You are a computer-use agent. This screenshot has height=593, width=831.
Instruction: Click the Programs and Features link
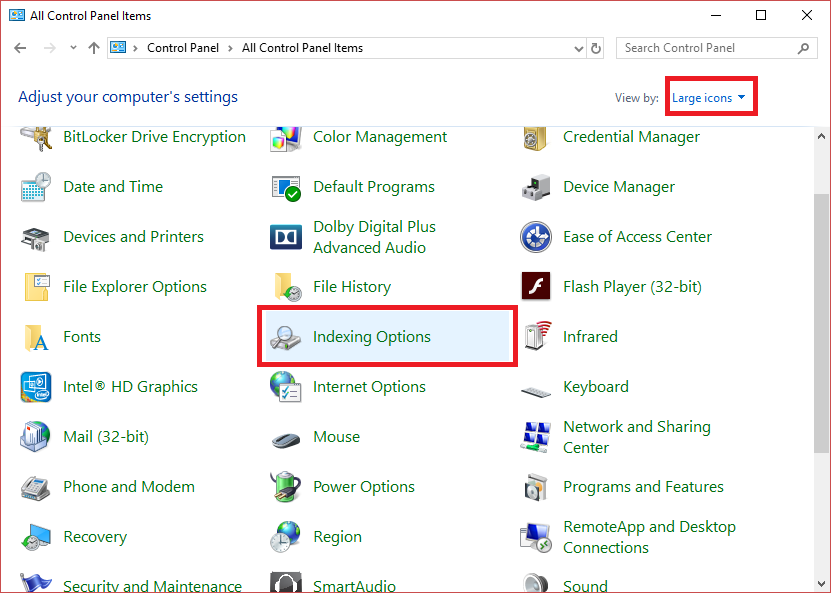coord(643,487)
